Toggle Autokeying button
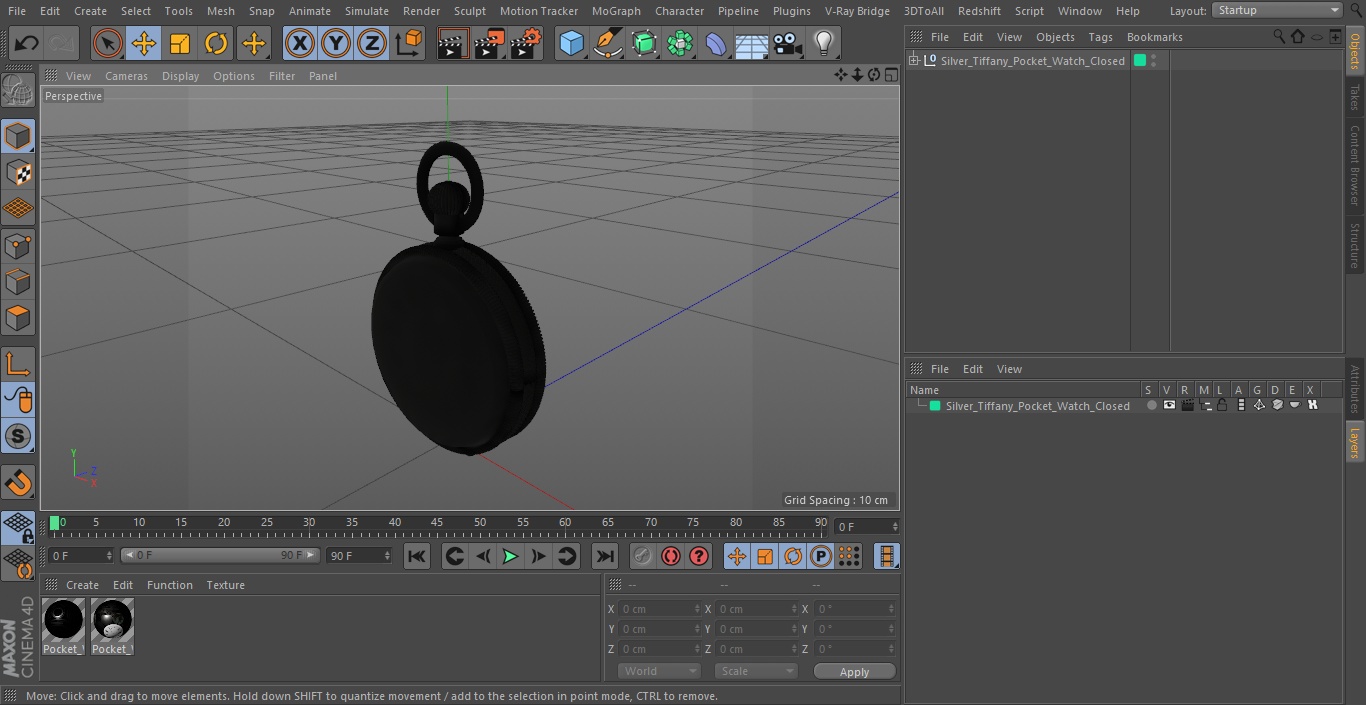The width and height of the screenshot is (1366, 705). coord(671,556)
